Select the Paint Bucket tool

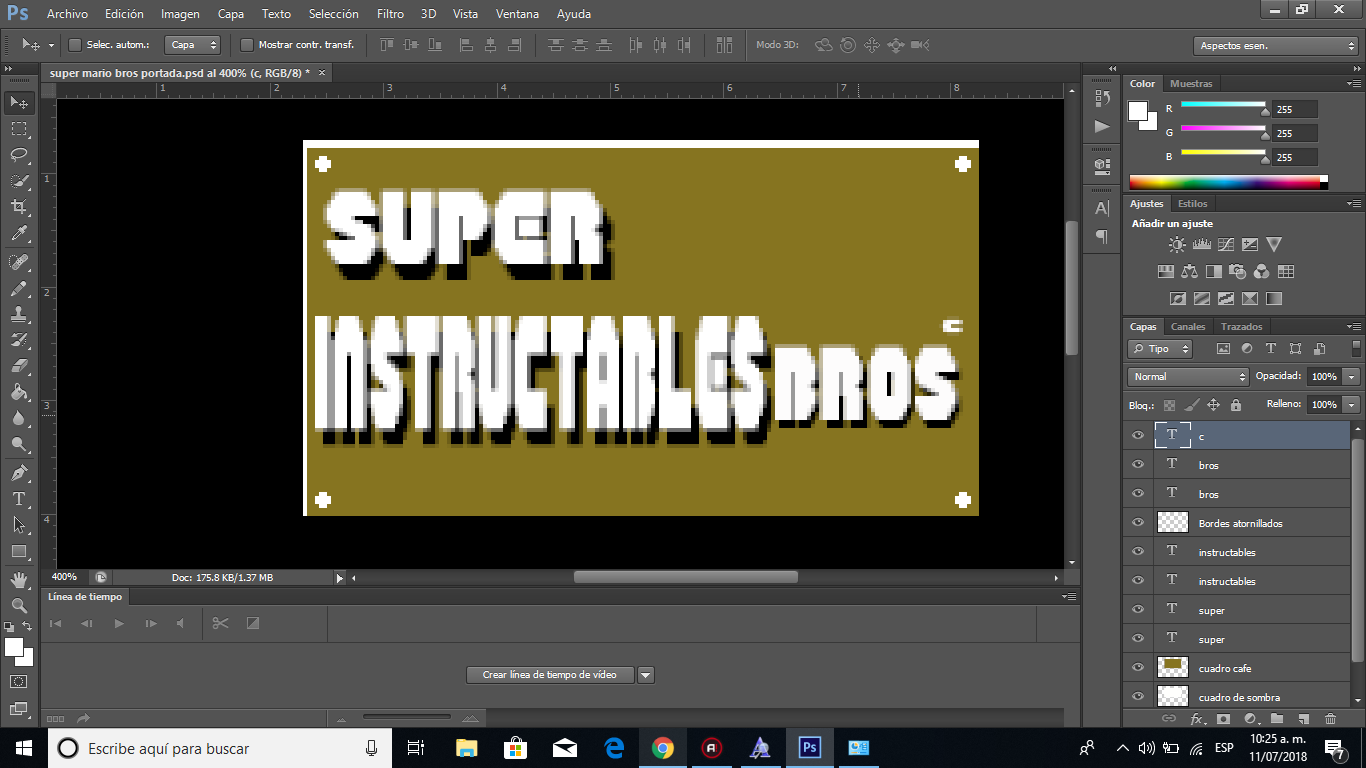(18, 392)
